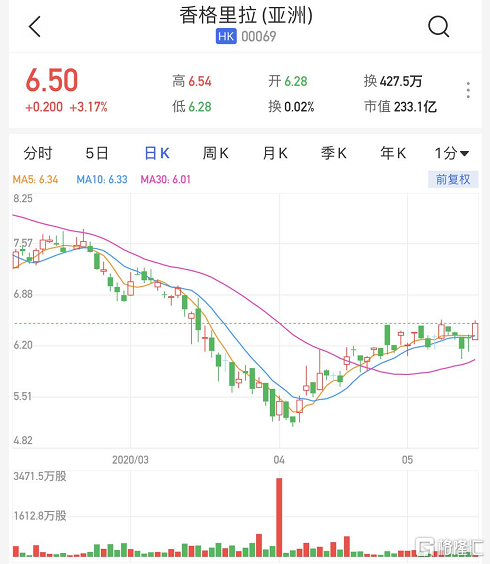Show the 季K chart tab
The width and height of the screenshot is (490, 564).
point(334,154)
